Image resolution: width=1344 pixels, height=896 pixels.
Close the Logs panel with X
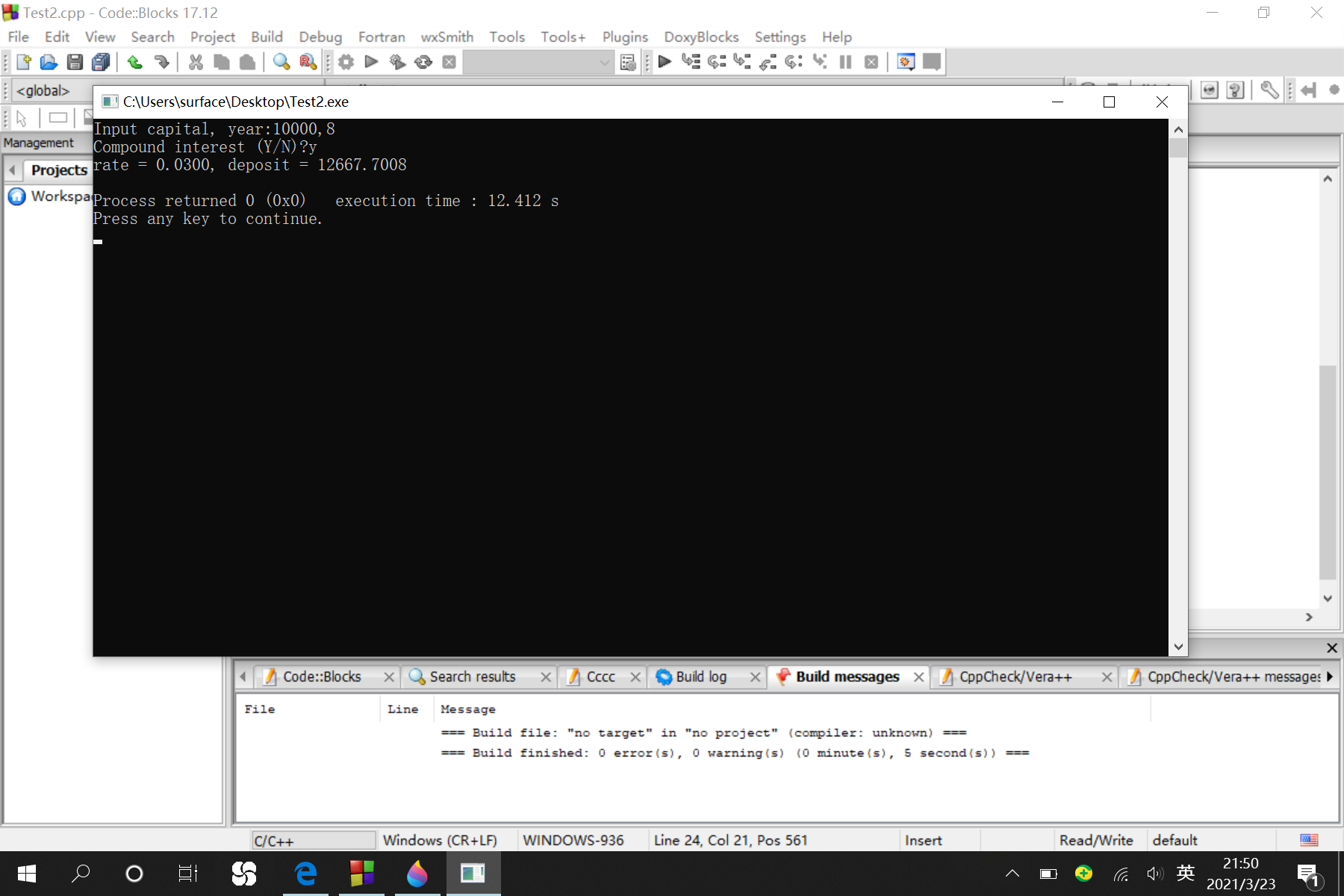(x=1332, y=647)
